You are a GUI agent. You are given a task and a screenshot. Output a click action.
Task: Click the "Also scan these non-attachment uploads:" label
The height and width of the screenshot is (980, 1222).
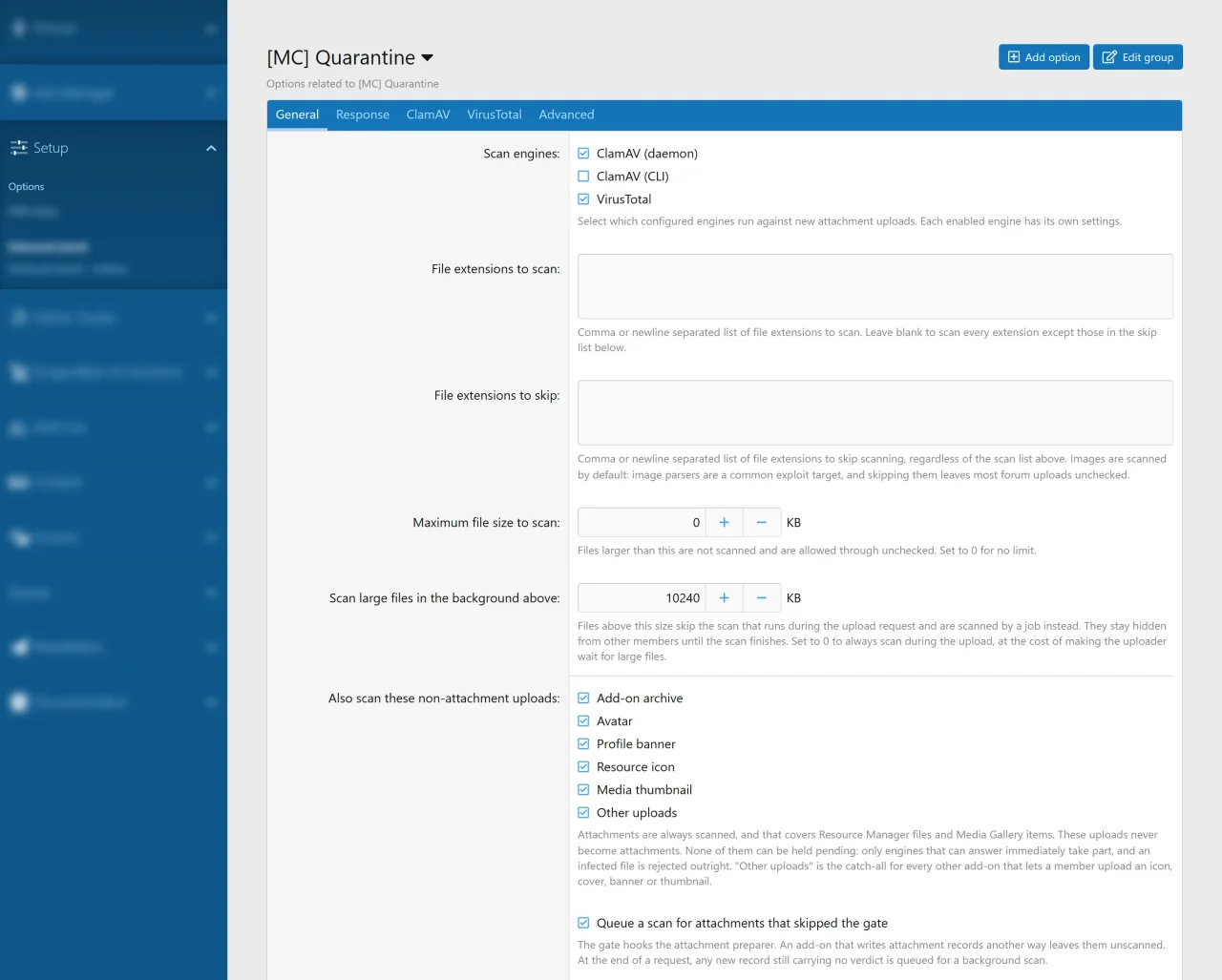coord(444,699)
